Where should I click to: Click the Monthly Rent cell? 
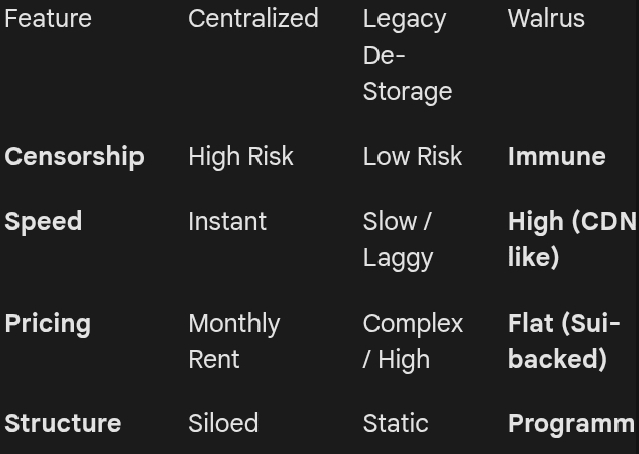tap(234, 341)
